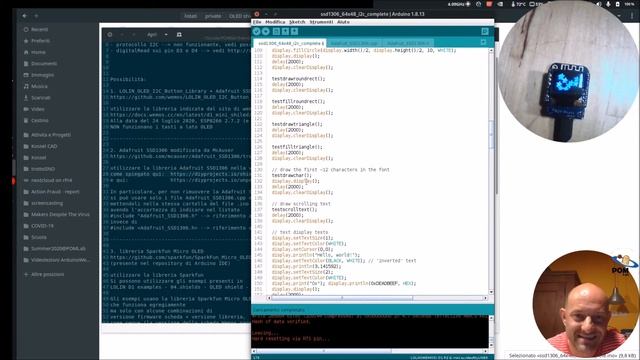Viewport: 640px width, 360px height.
Task: Open the Arduino Modifica menu
Action: coord(275,22)
